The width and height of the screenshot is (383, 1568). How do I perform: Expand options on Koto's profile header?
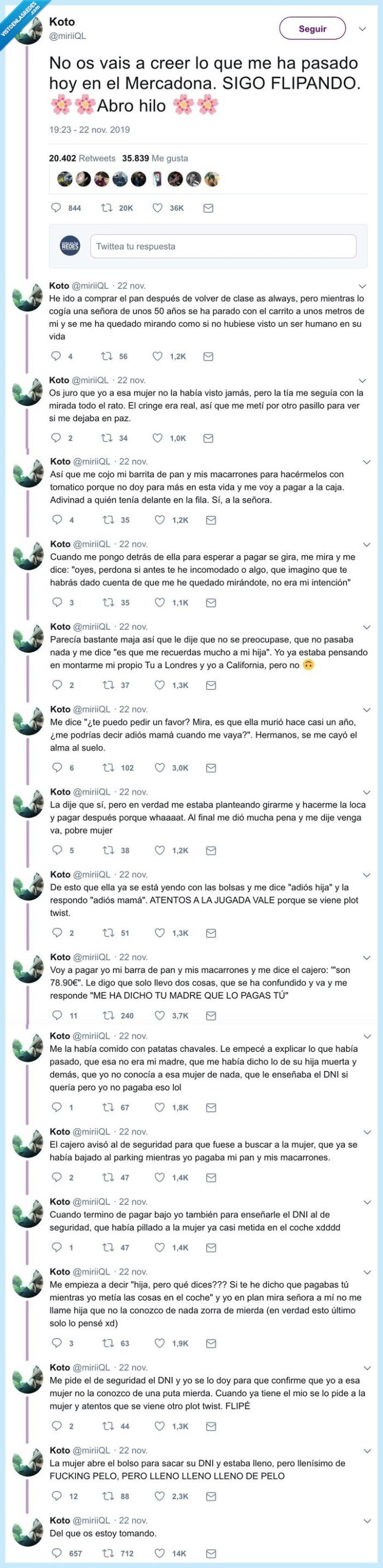coord(362,28)
